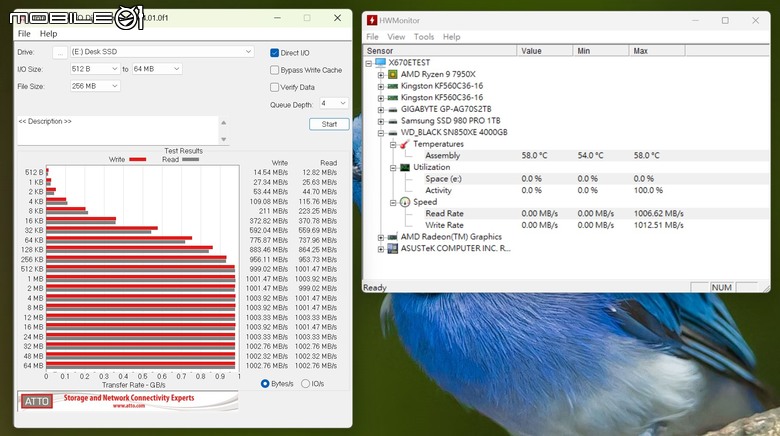Screen dimensions: 780x436
Task: Click the X670ETEST computer icon
Action: click(381, 63)
